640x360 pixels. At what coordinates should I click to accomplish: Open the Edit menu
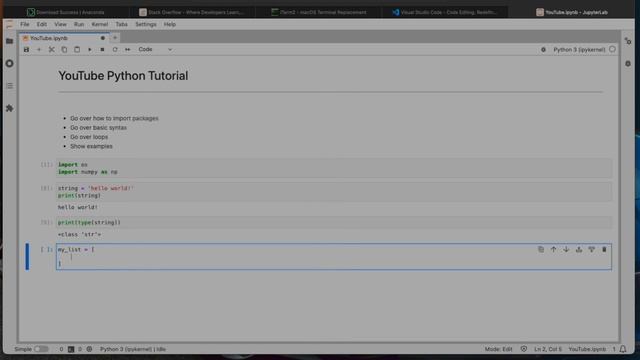(x=42, y=24)
